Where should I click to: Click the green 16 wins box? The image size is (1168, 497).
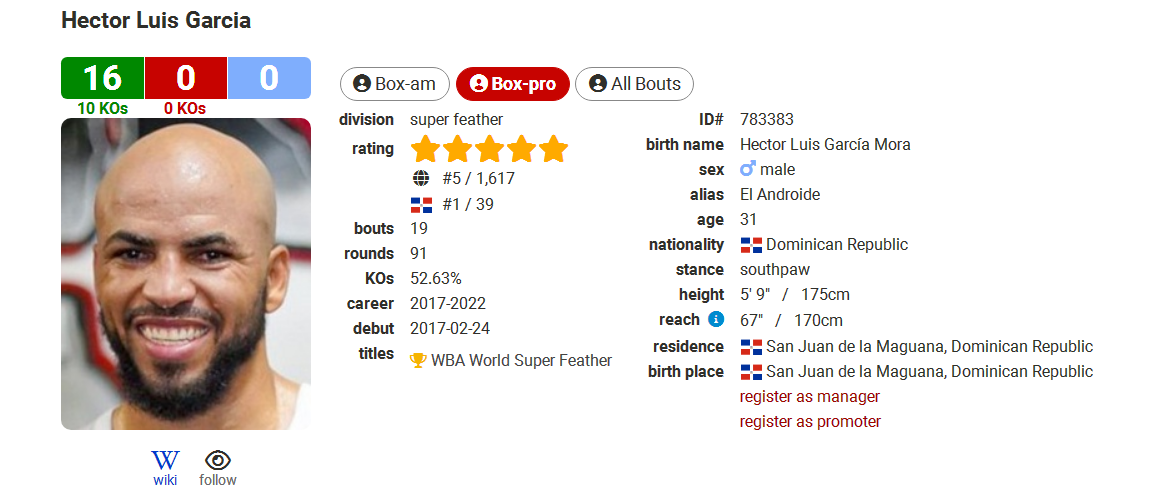[103, 78]
